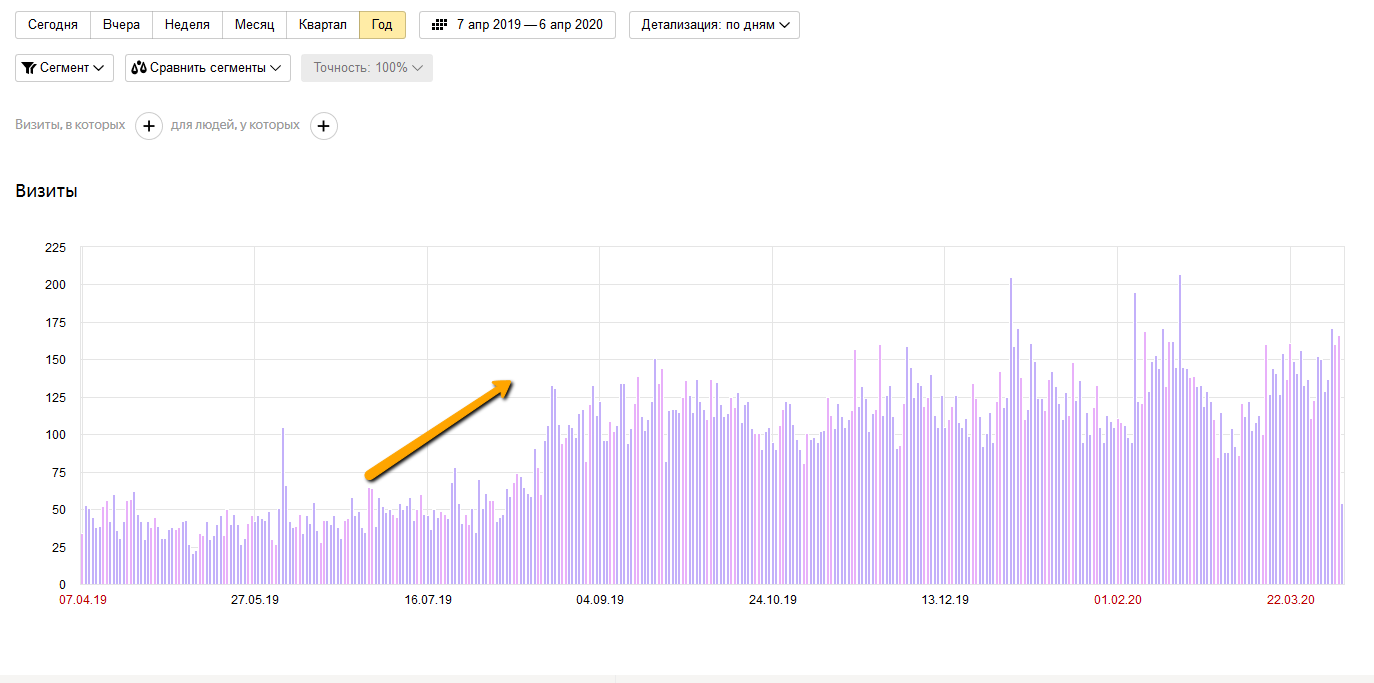Open the Точность: 100% dropdown

click(367, 68)
